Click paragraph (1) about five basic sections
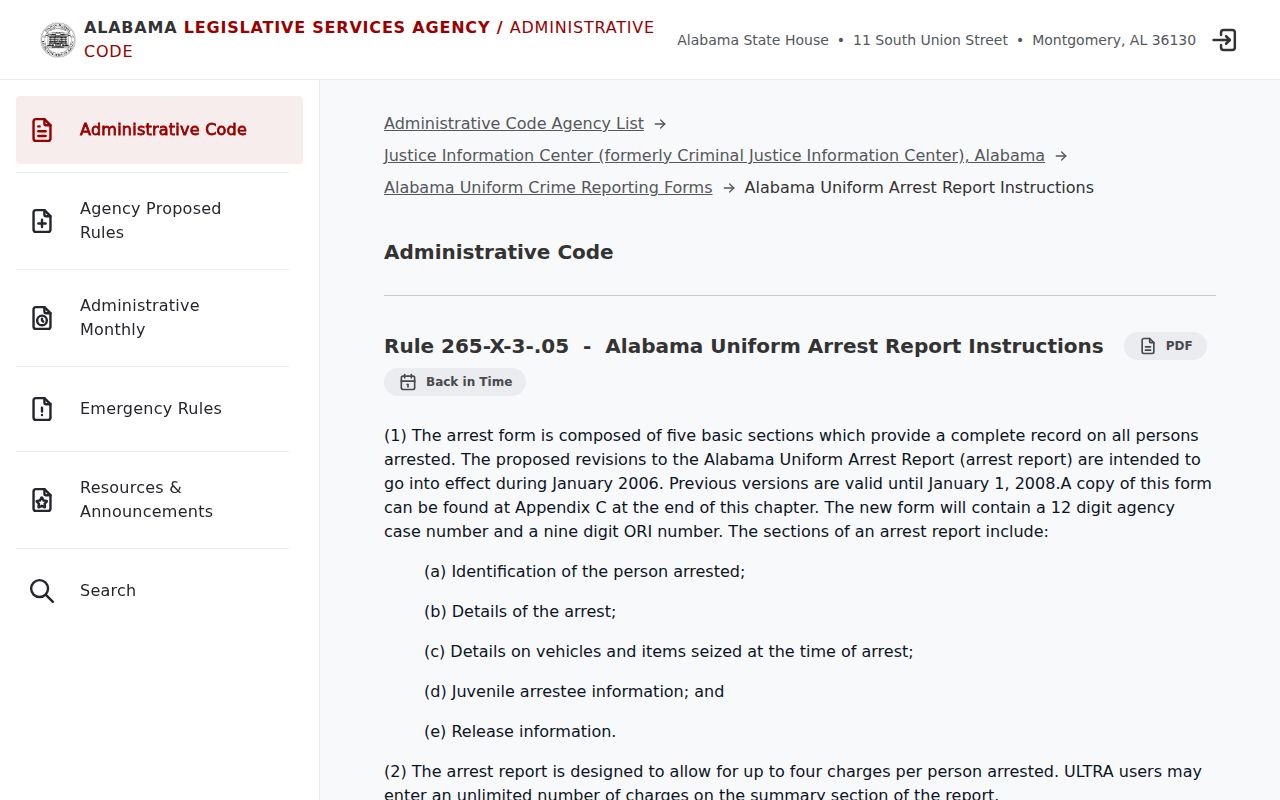1280x800 pixels. tap(798, 484)
